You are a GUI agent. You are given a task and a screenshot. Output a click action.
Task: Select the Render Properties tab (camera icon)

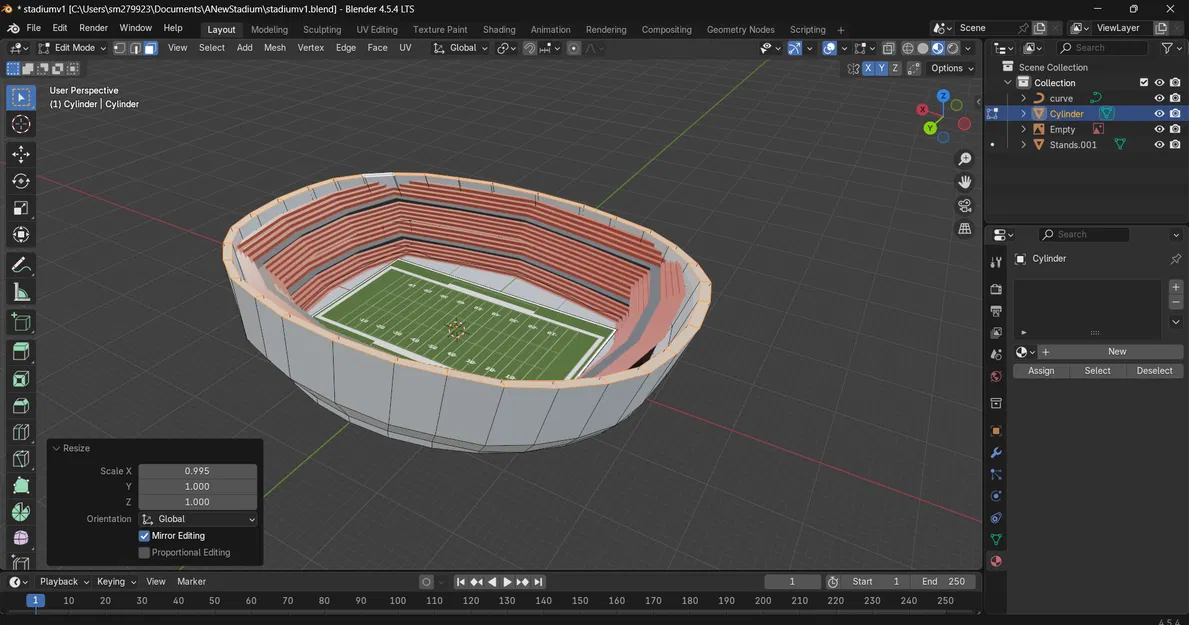click(x=996, y=288)
